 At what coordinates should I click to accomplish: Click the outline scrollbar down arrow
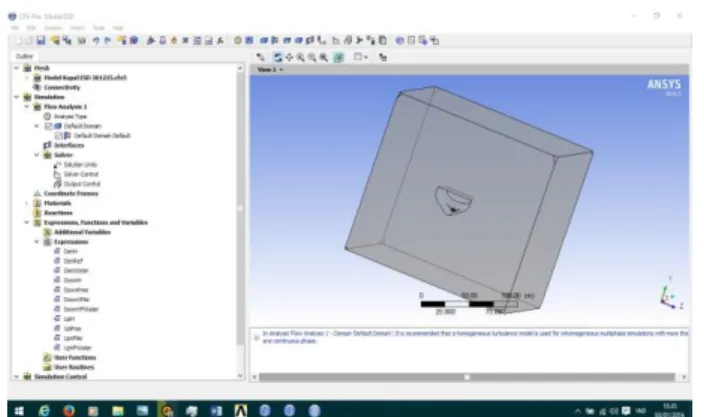(240, 376)
